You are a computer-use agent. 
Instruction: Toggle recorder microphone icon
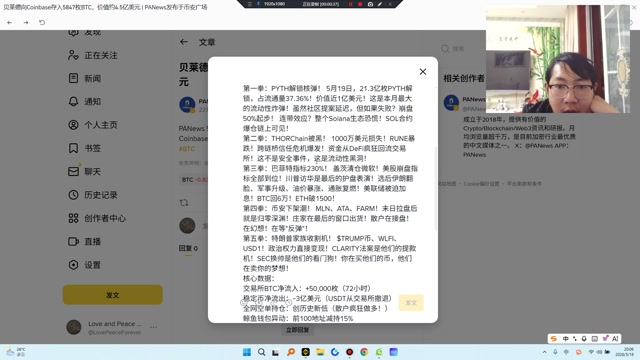pyautogui.click(x=258, y=4)
